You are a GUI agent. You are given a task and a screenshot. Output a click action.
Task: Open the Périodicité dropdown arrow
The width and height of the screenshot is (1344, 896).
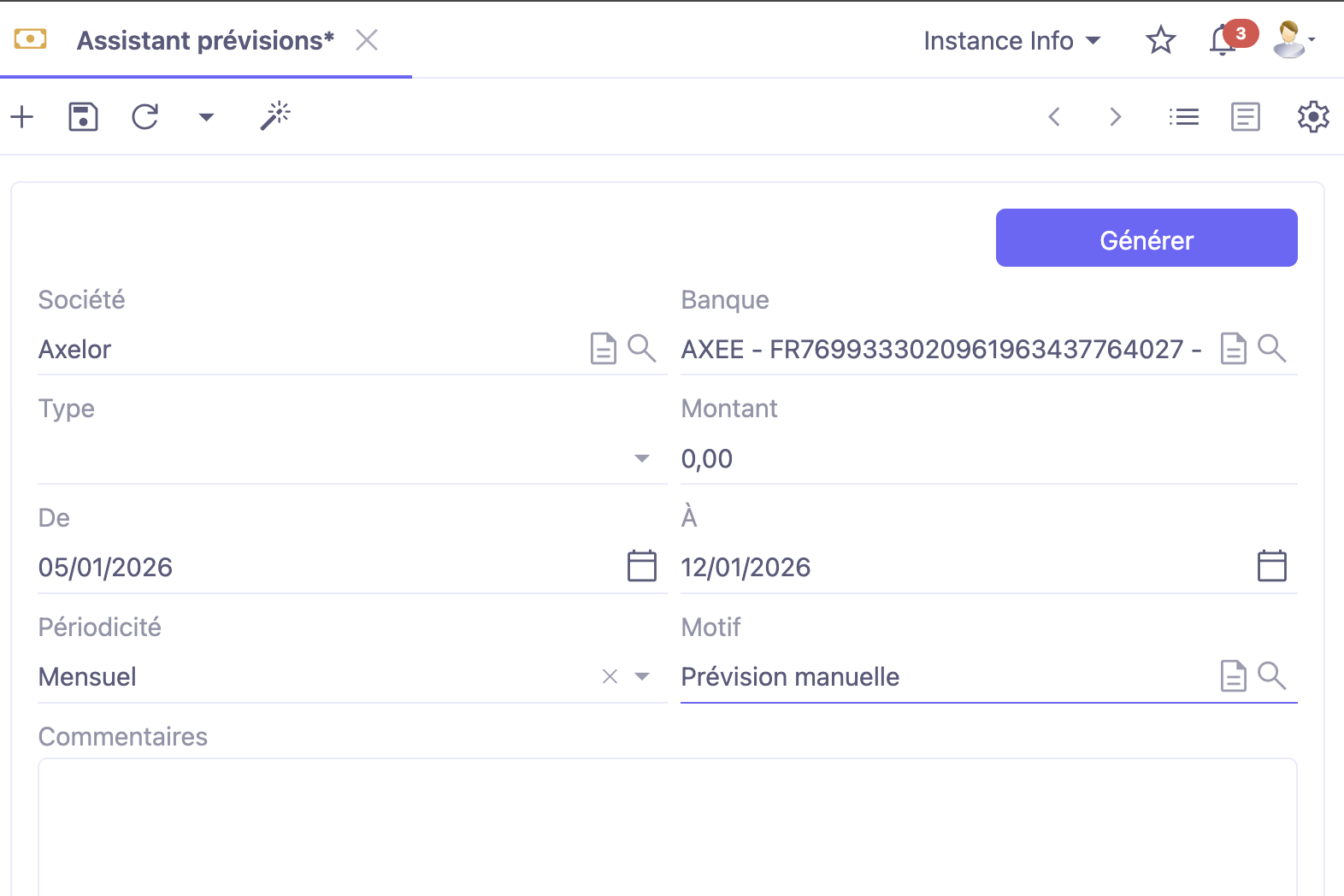642,676
